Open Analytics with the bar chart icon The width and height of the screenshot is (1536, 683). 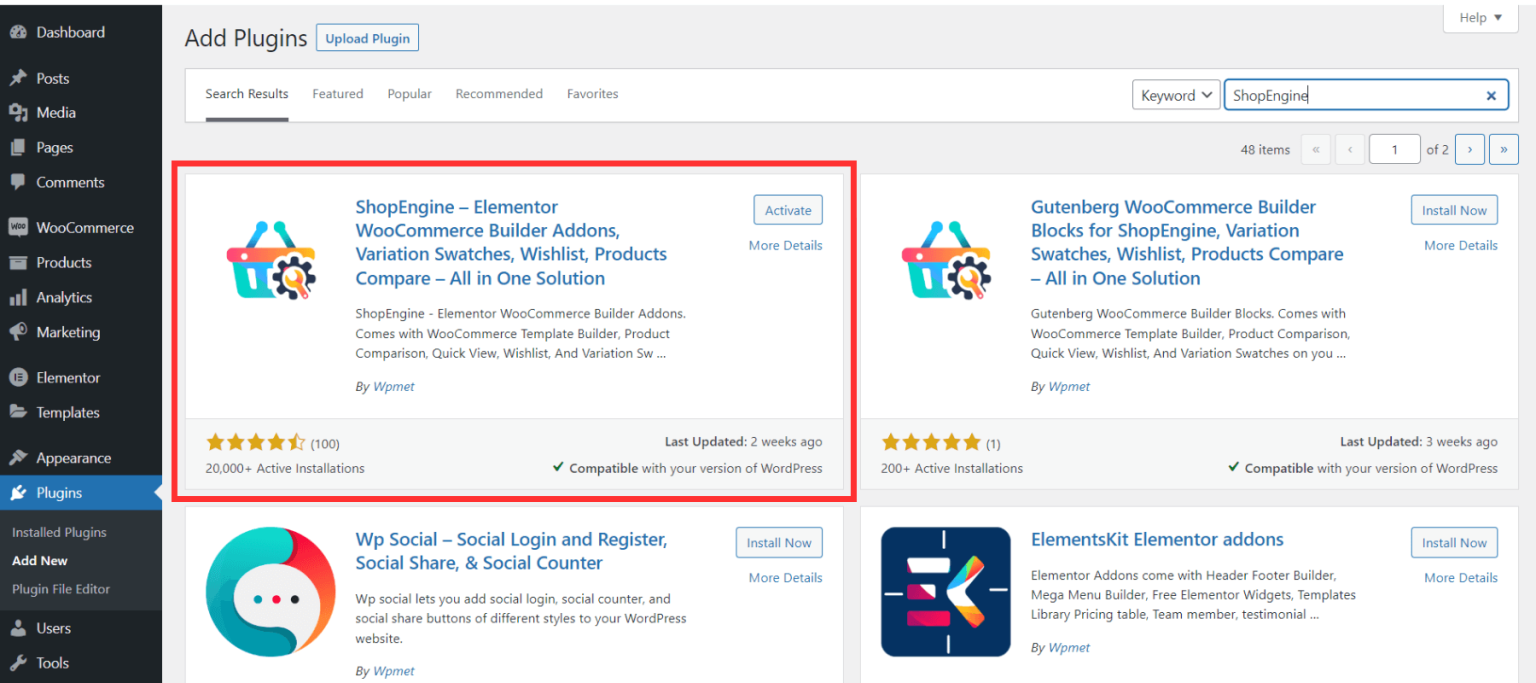pos(19,297)
